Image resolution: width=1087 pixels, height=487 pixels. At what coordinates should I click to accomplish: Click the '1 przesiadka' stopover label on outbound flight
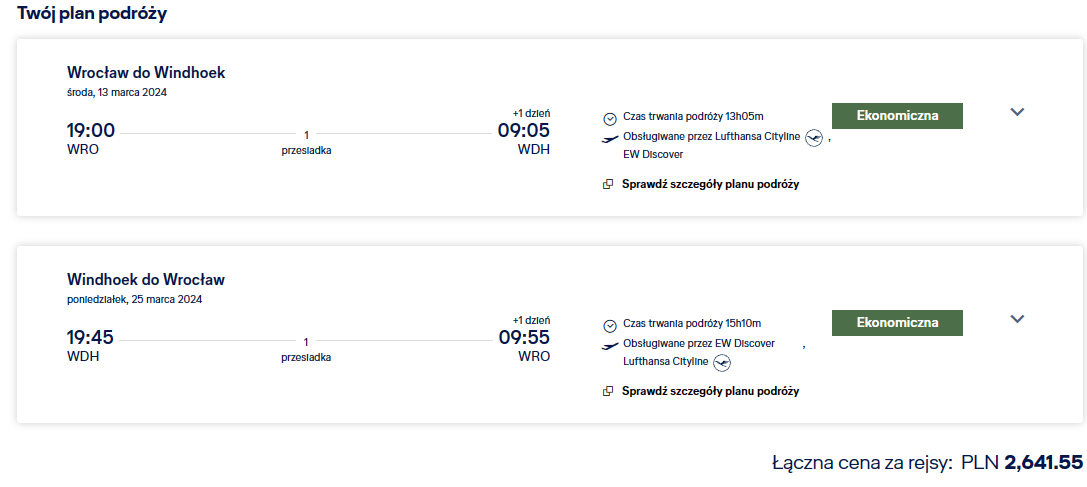[306, 143]
